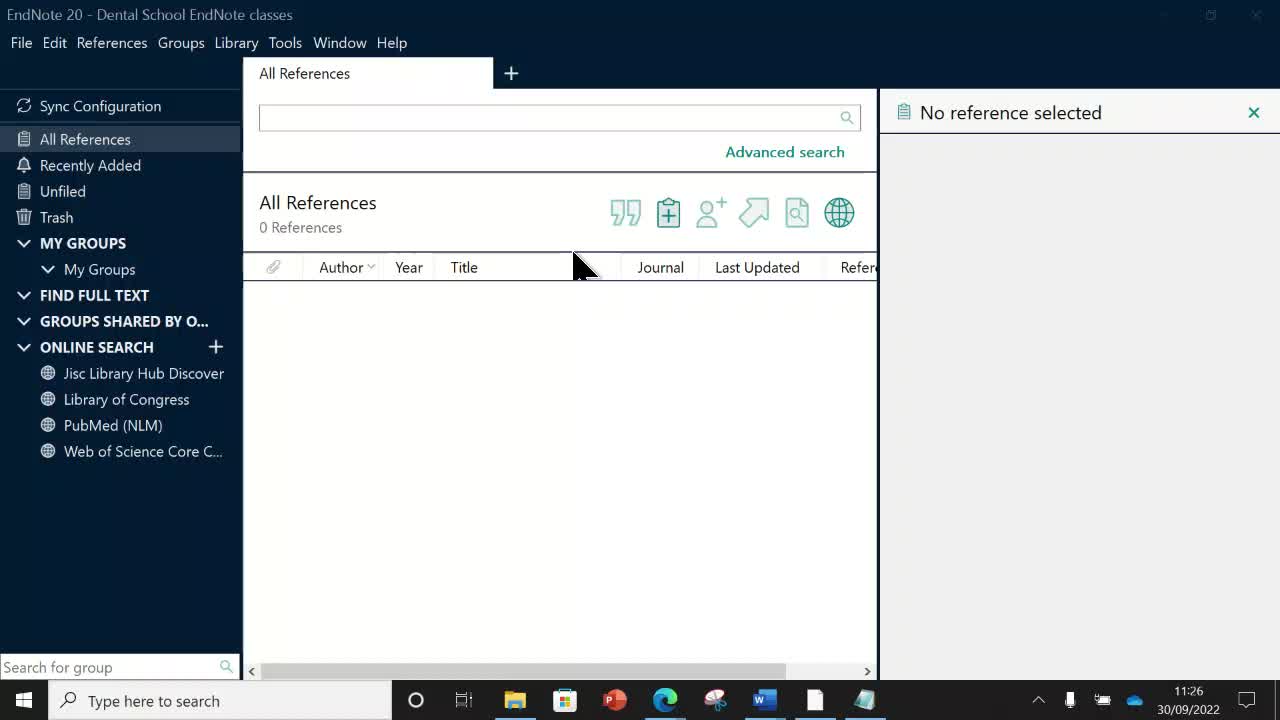The width and height of the screenshot is (1280, 720).
Task: Collapse the GROUPS SHARED BY O... section
Action: pos(24,321)
